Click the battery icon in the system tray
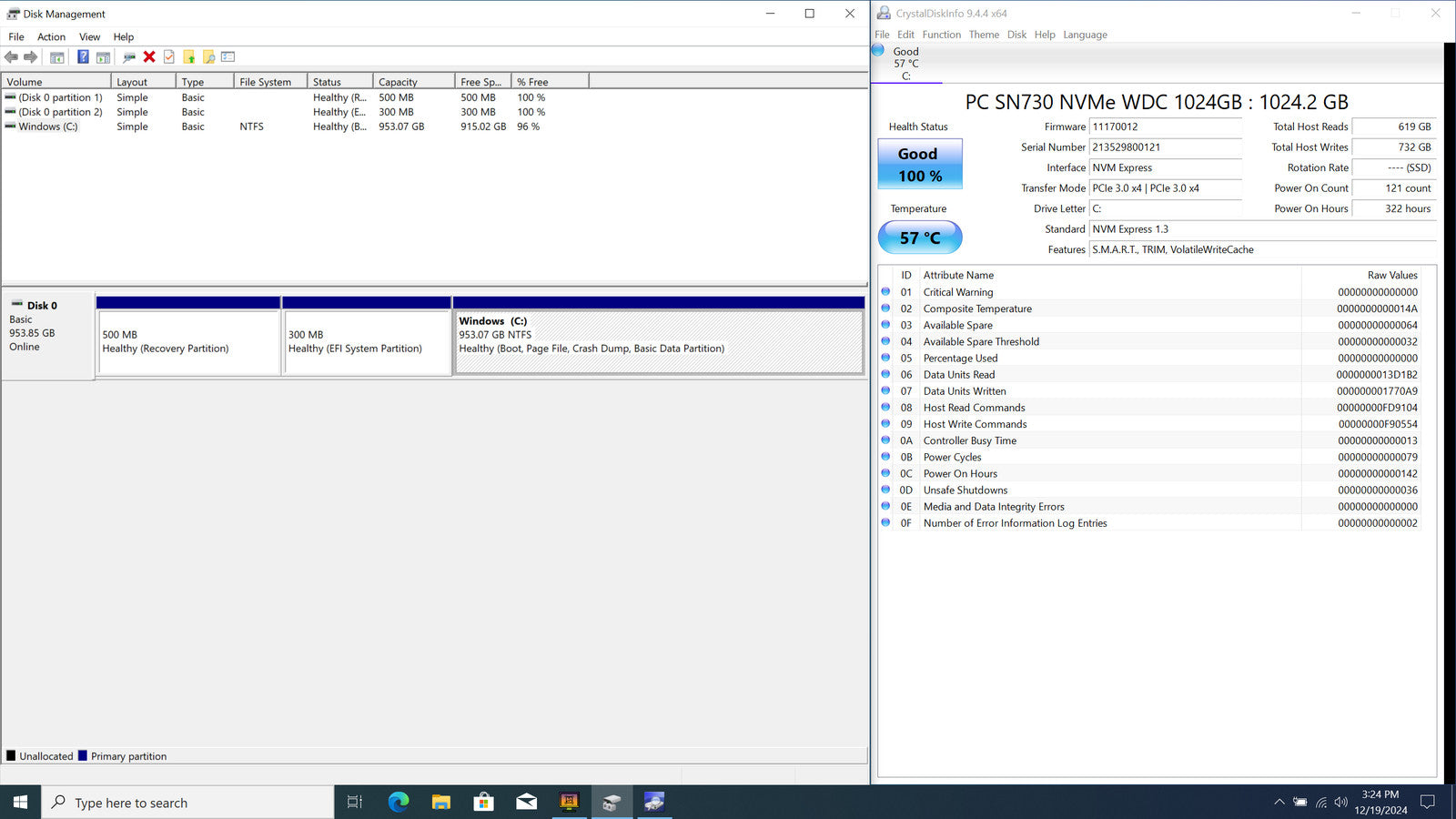This screenshot has width=1456, height=819. 1300,802
